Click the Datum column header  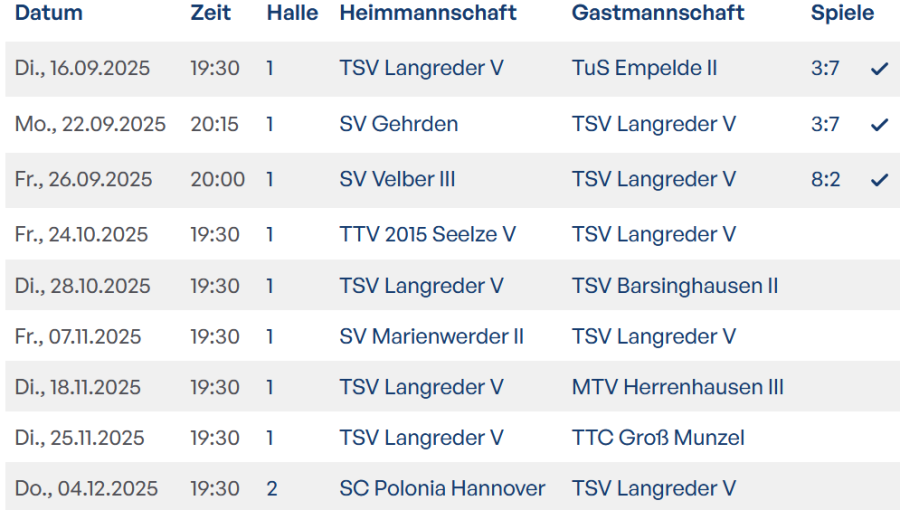49,14
